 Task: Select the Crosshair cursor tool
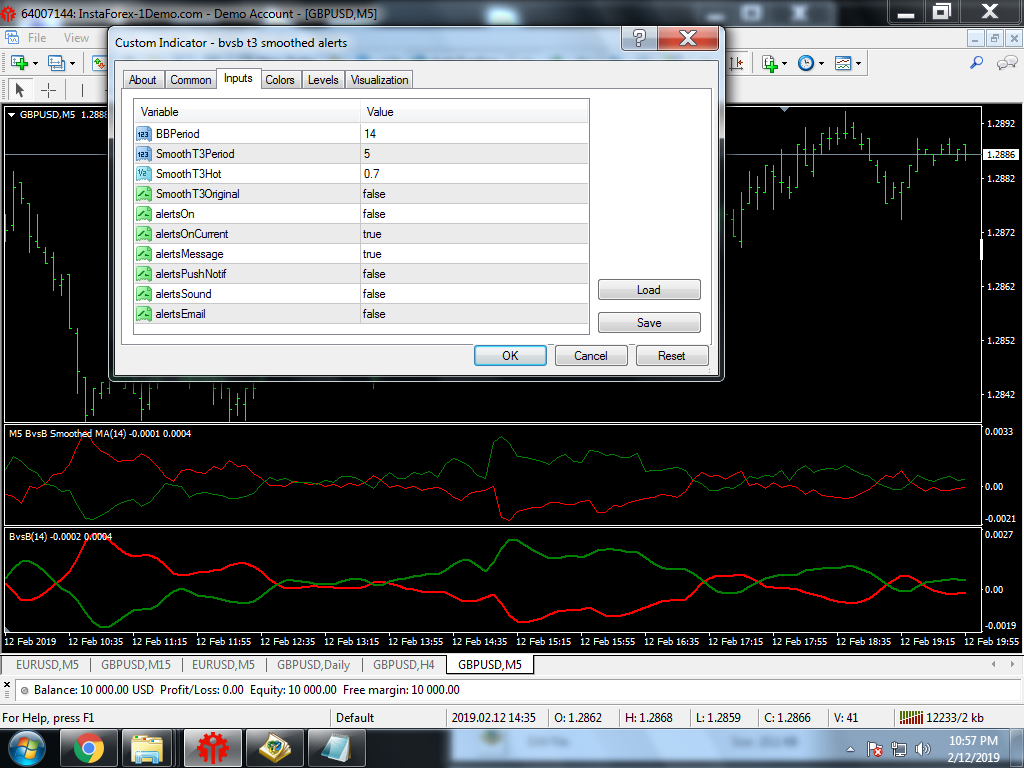click(48, 89)
